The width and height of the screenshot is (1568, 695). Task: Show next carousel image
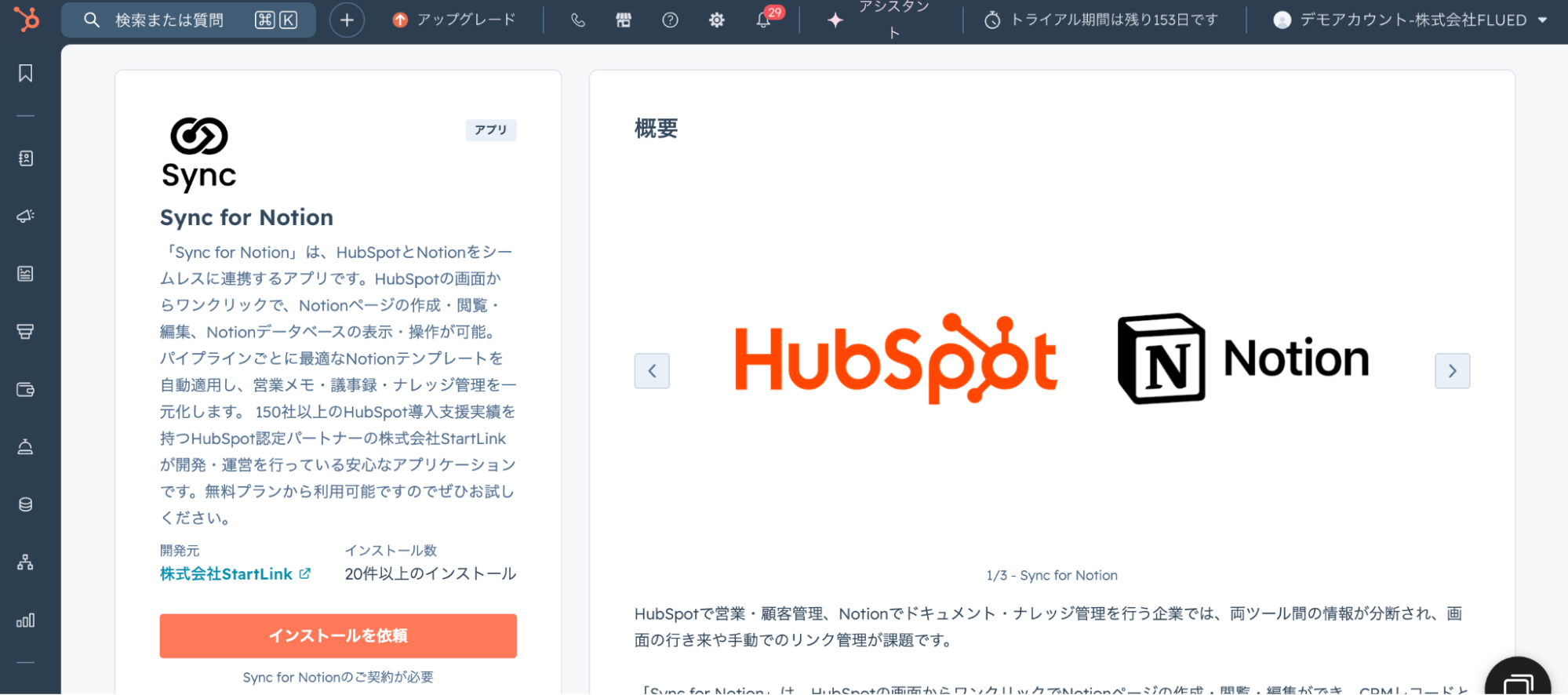1453,371
